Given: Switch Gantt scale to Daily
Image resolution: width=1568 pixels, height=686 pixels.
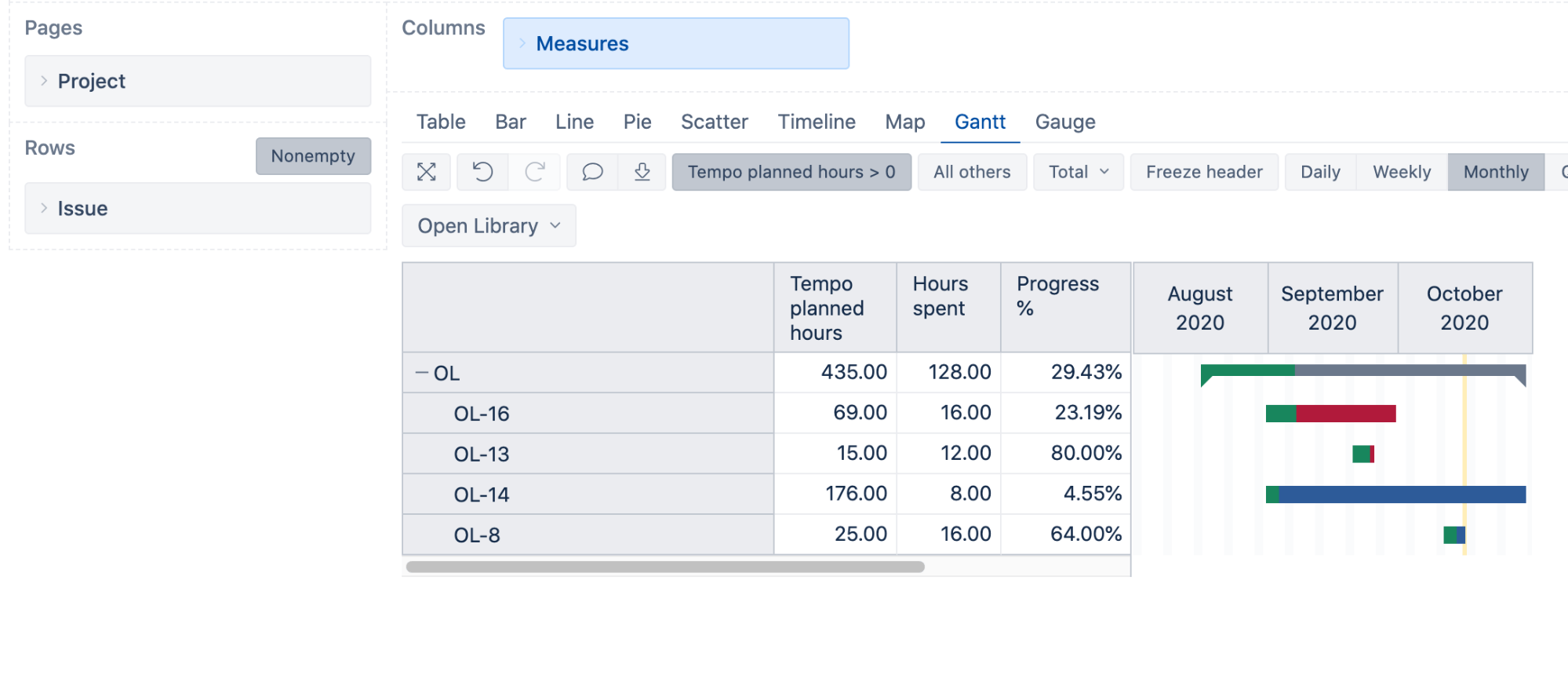Looking at the screenshot, I should click(1320, 172).
